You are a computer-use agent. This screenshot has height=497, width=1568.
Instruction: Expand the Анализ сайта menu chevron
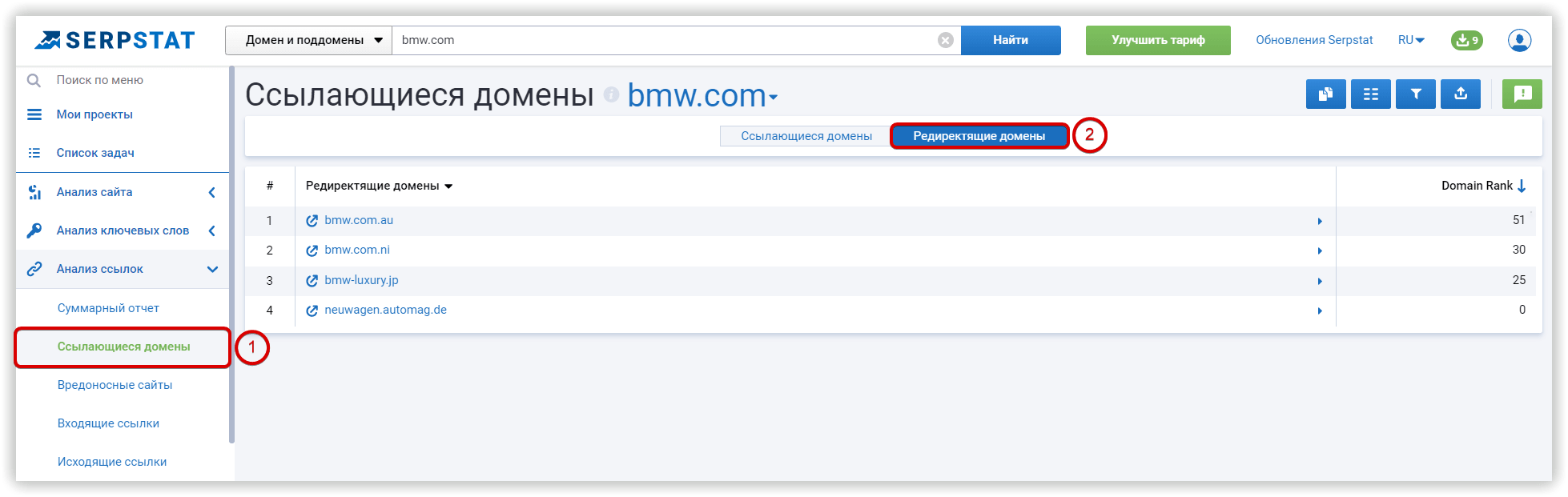pos(212,192)
